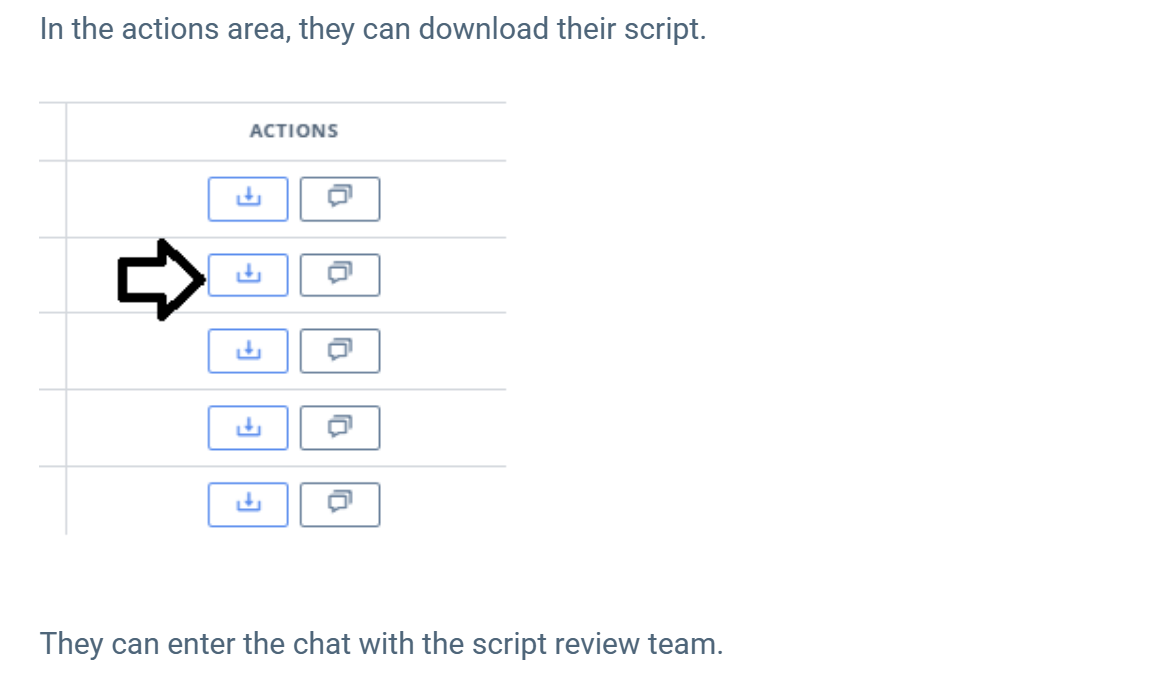Click the chat button in the fourth row
Viewport: 1159px width, 696px height.
click(340, 428)
